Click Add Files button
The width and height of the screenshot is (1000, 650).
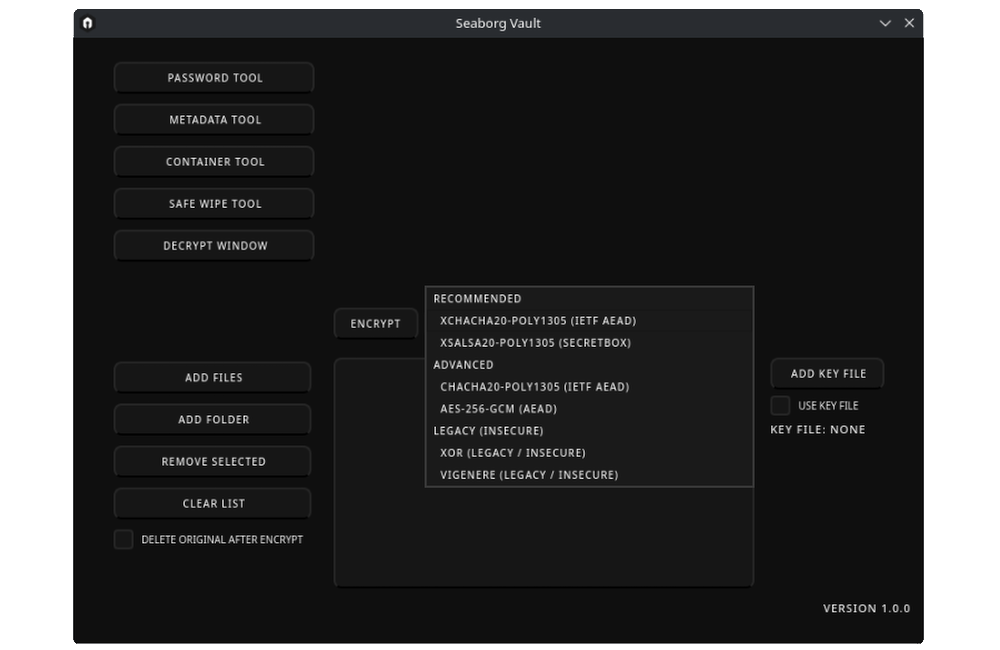coord(212,378)
